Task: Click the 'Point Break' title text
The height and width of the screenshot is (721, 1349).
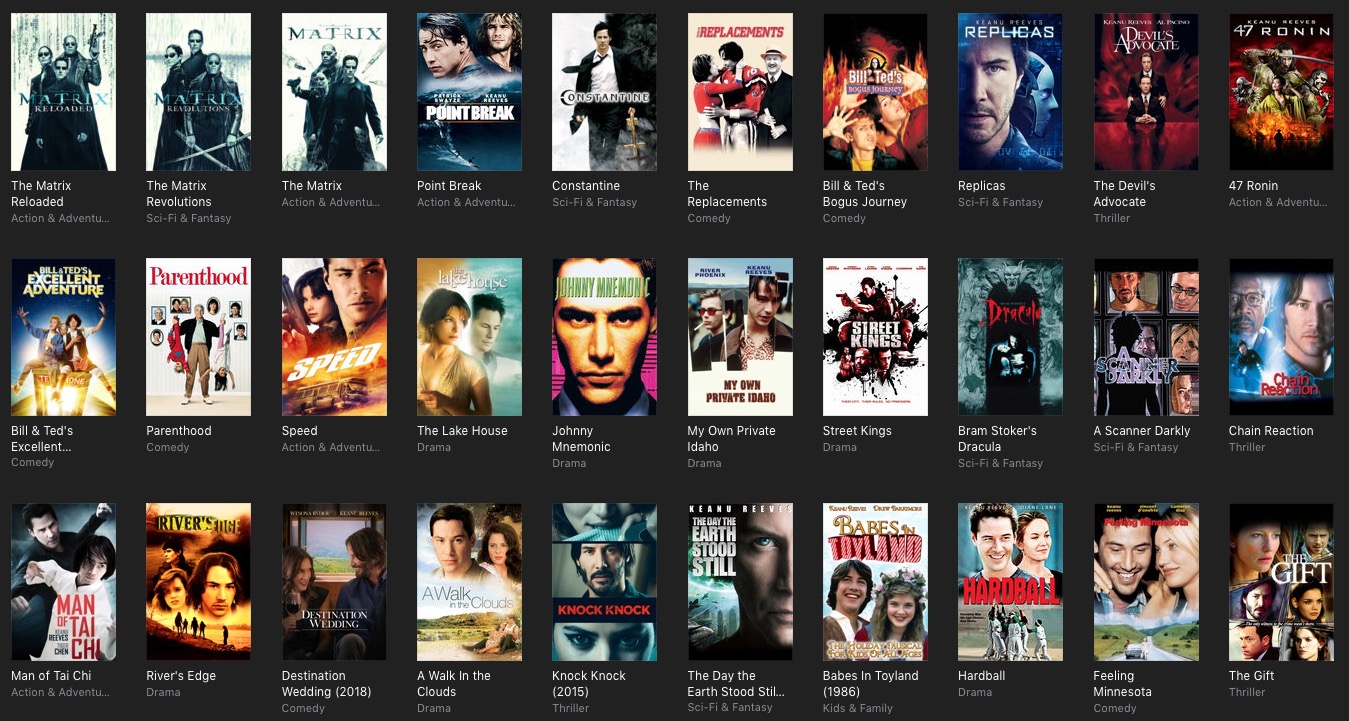Action: pos(449,186)
